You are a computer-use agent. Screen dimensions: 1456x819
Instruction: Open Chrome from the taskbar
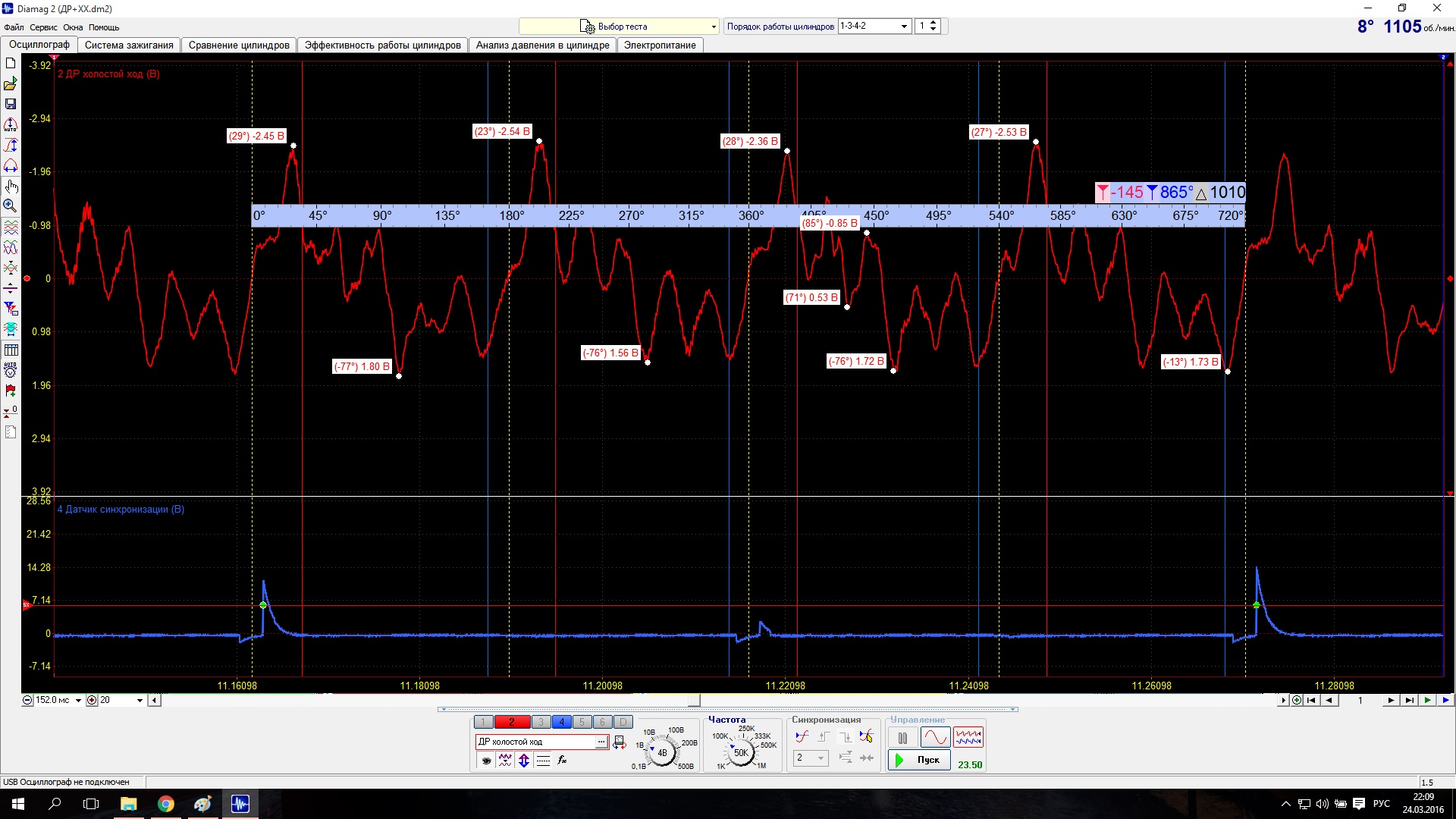165,804
